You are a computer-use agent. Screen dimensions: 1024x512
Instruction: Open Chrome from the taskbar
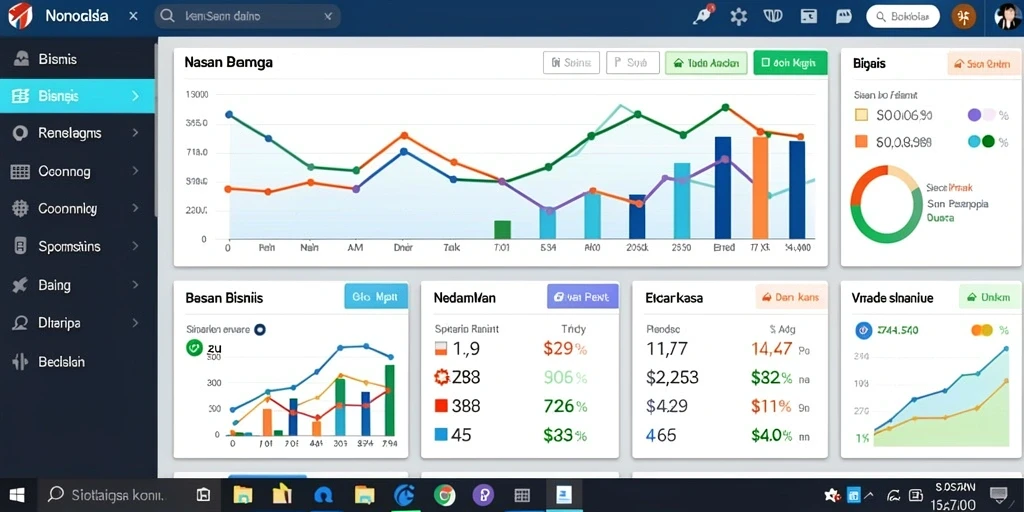[x=445, y=495]
